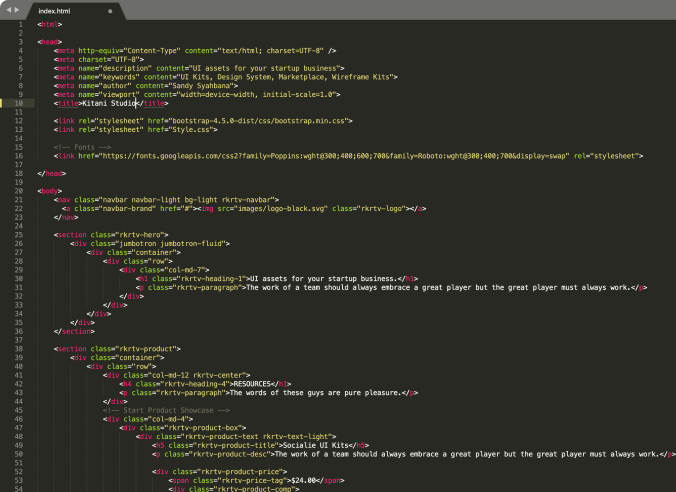Viewport: 676px width, 492px height.
Task: Click 'col-md-12 rkrtv-center' class value
Action: coord(197,375)
